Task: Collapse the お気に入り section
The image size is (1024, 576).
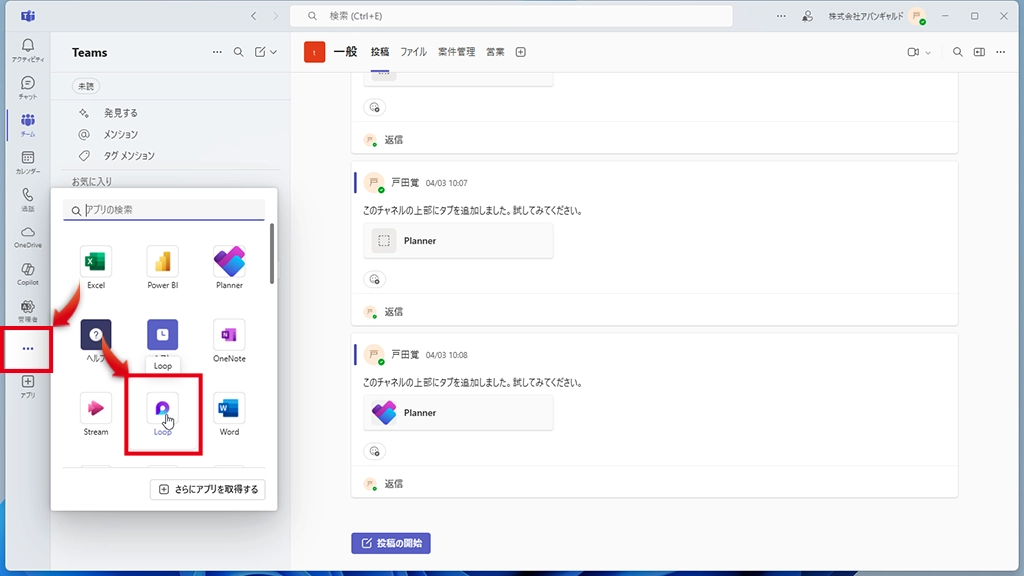Action: click(x=92, y=182)
